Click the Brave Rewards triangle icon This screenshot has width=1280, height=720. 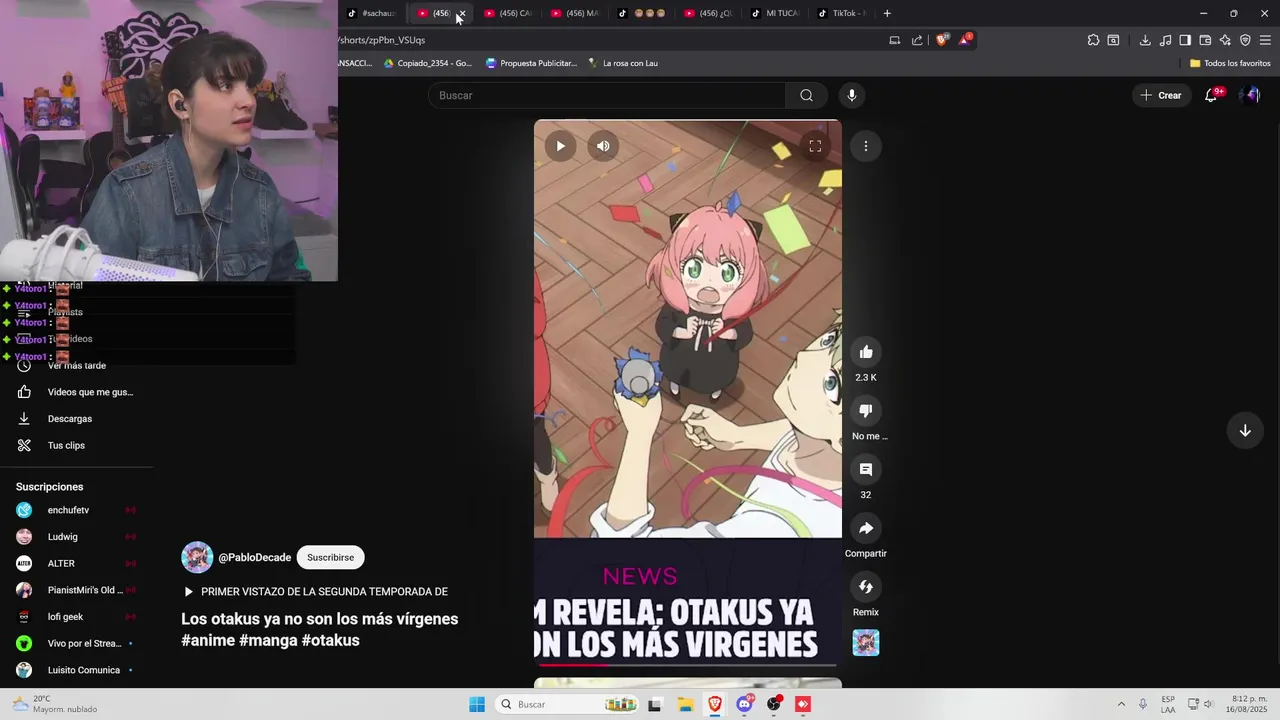tap(965, 40)
